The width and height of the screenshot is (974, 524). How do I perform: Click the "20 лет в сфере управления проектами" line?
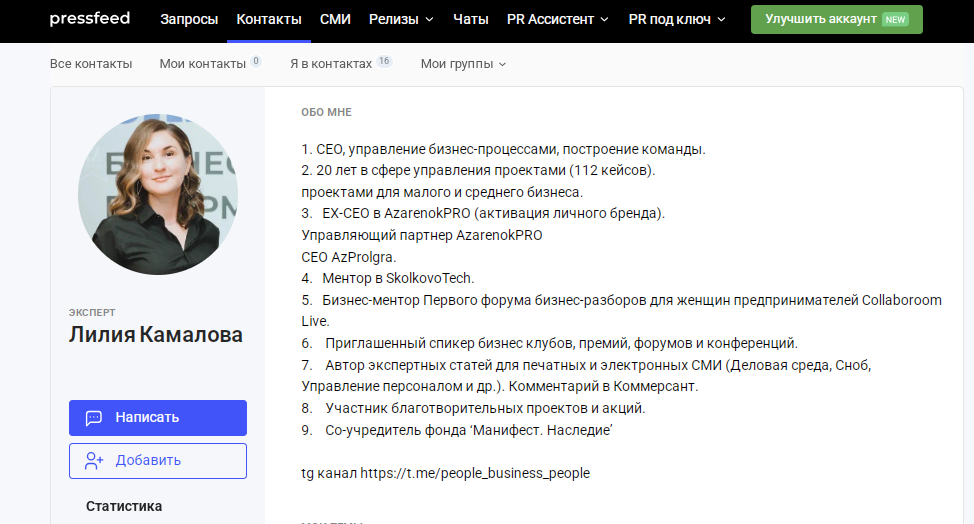(x=478, y=170)
